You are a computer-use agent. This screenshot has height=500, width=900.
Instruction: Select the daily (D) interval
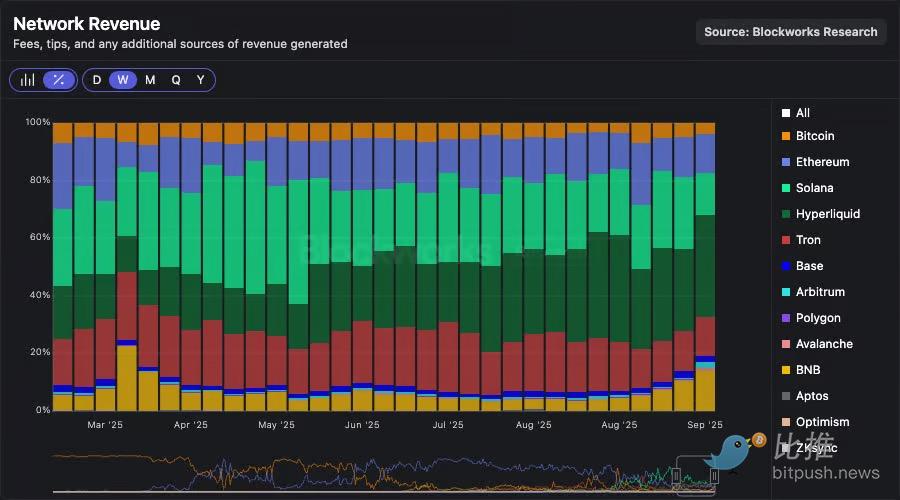pyautogui.click(x=97, y=80)
